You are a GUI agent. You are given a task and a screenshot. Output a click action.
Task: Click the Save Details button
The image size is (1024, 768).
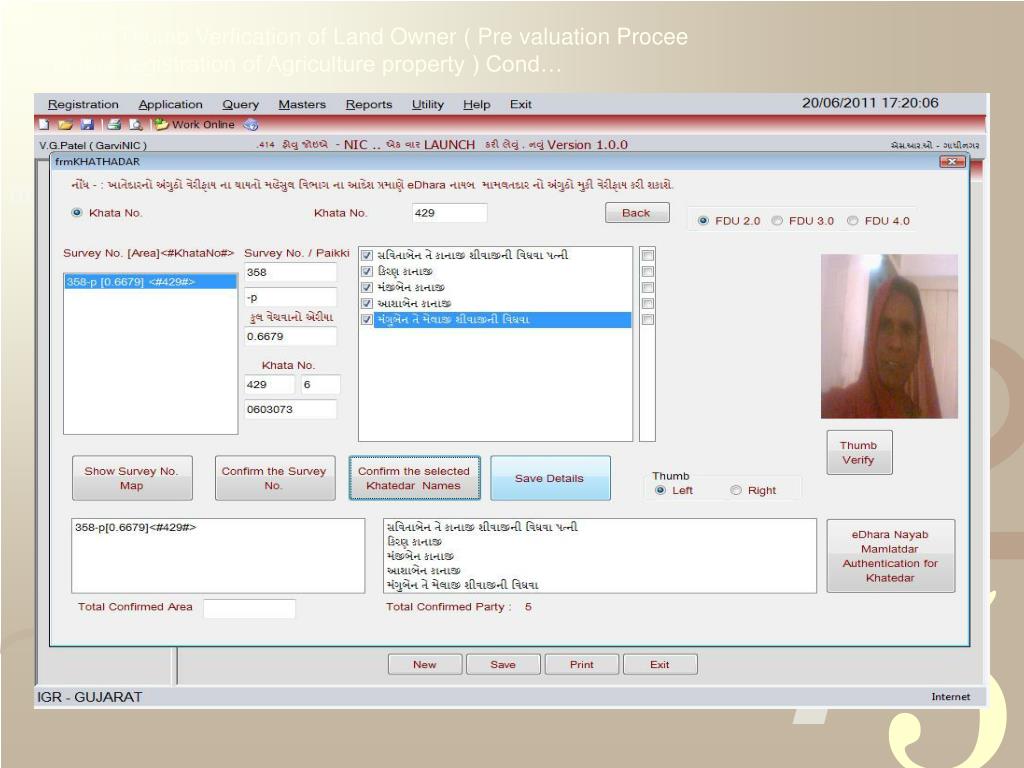point(550,478)
